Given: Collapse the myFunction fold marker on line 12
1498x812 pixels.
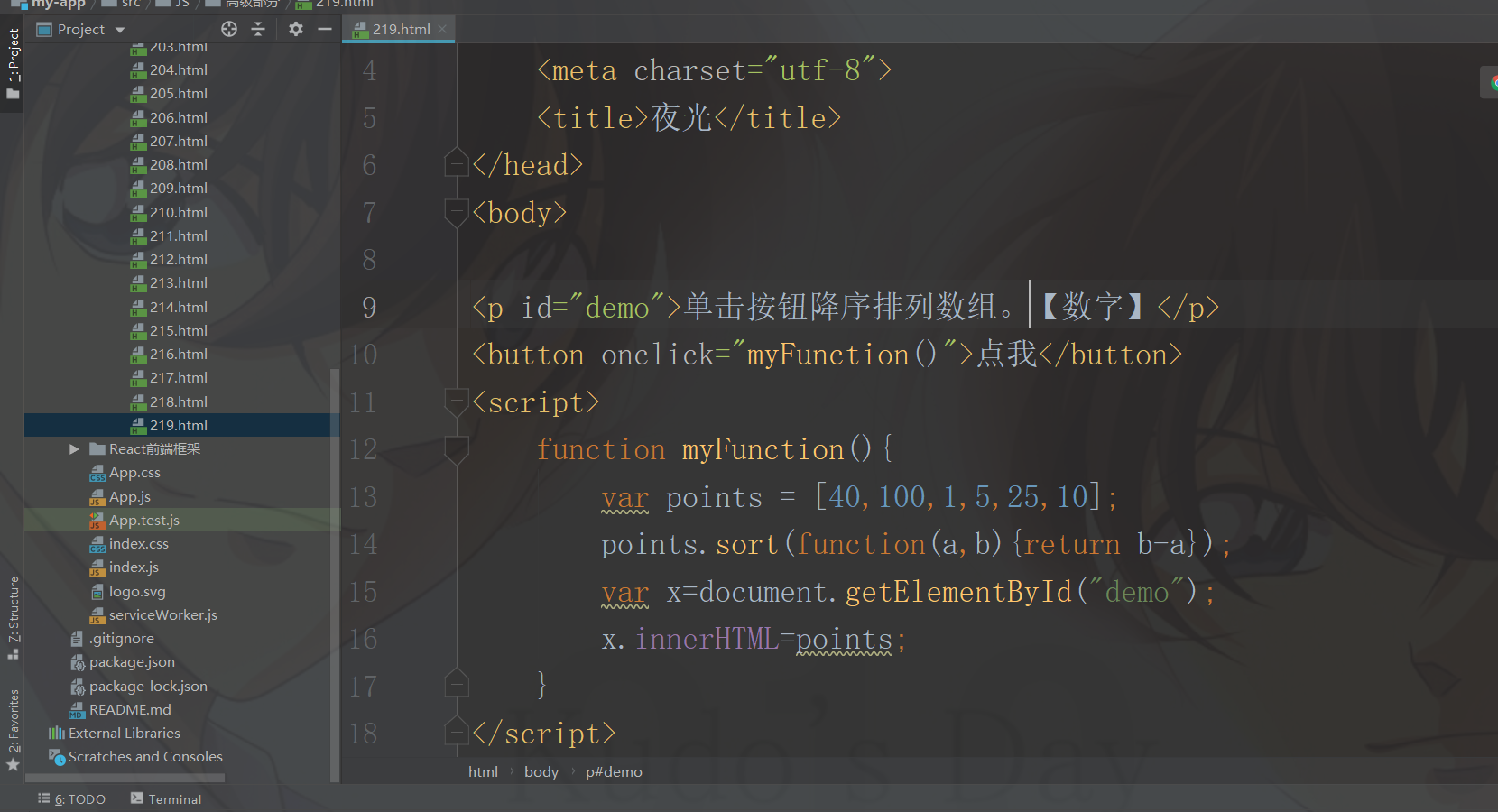Looking at the screenshot, I should click(457, 448).
